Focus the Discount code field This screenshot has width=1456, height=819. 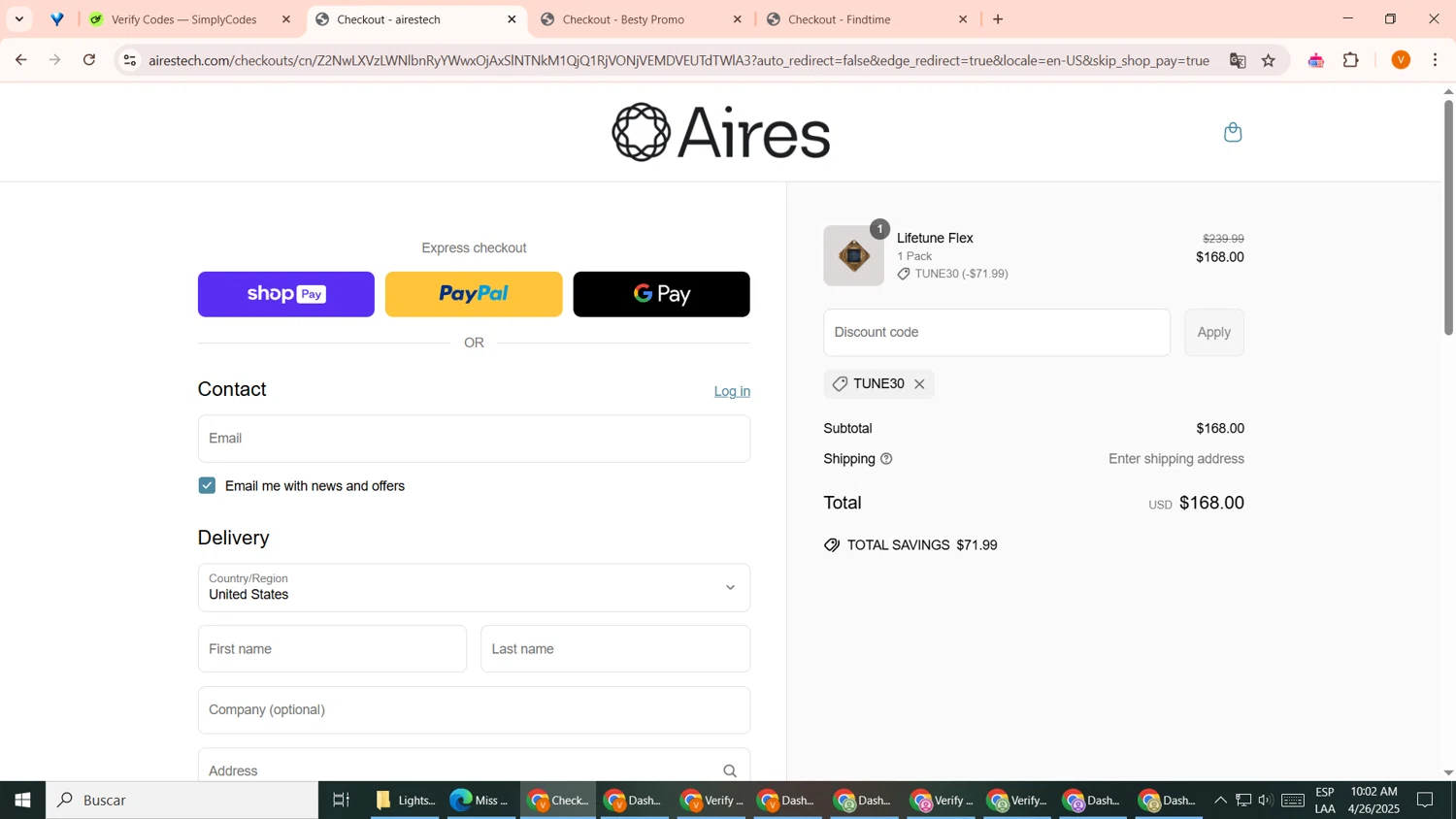[x=997, y=333]
